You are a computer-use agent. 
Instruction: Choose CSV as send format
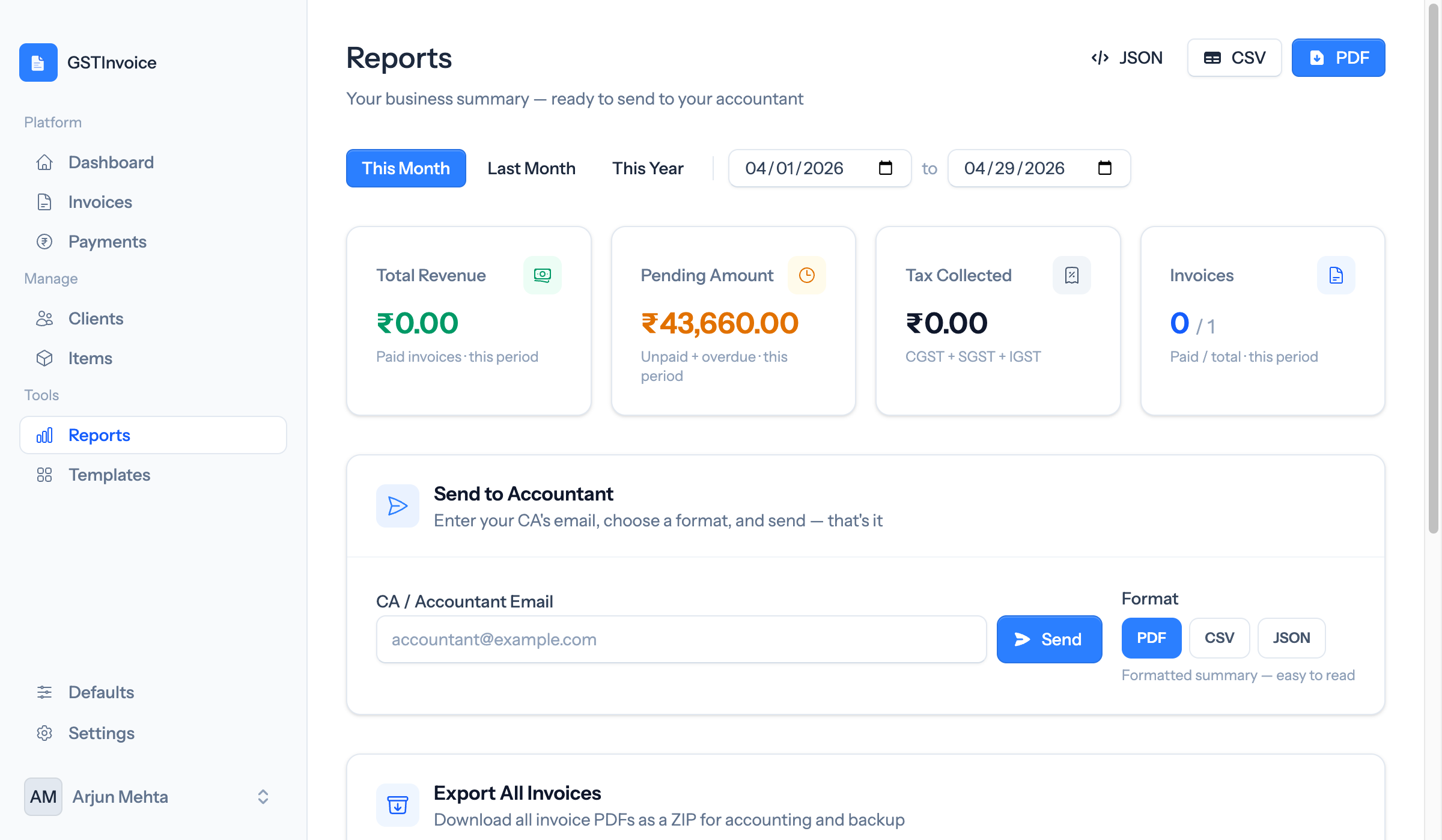1220,638
